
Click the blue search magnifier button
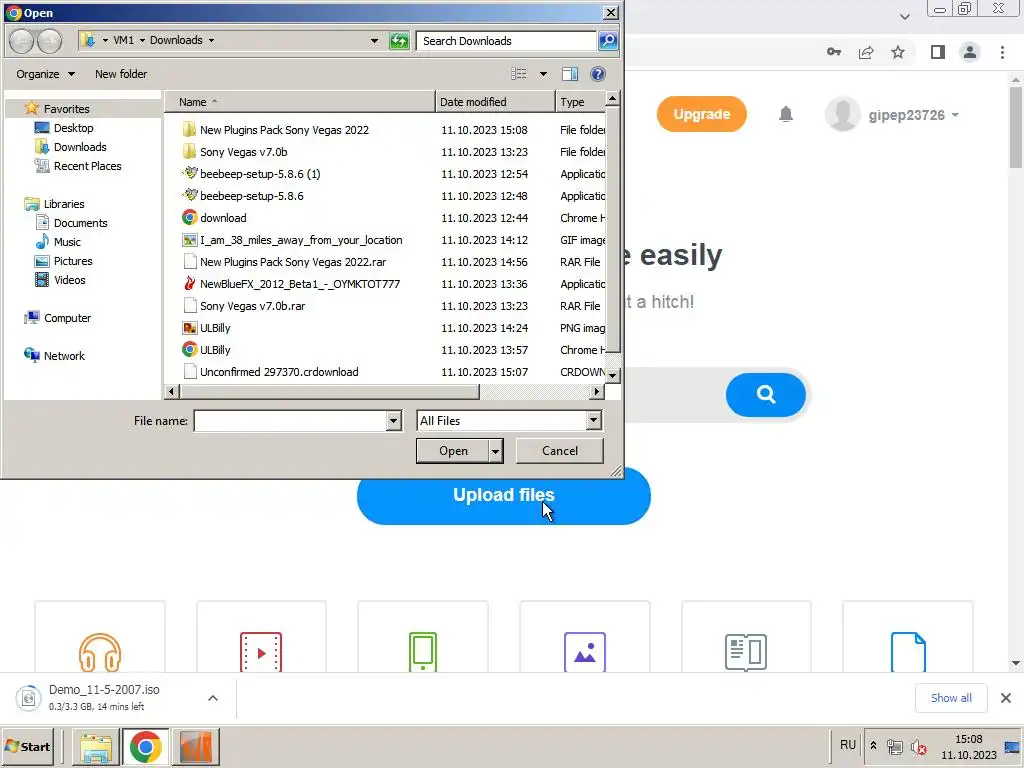coord(765,394)
